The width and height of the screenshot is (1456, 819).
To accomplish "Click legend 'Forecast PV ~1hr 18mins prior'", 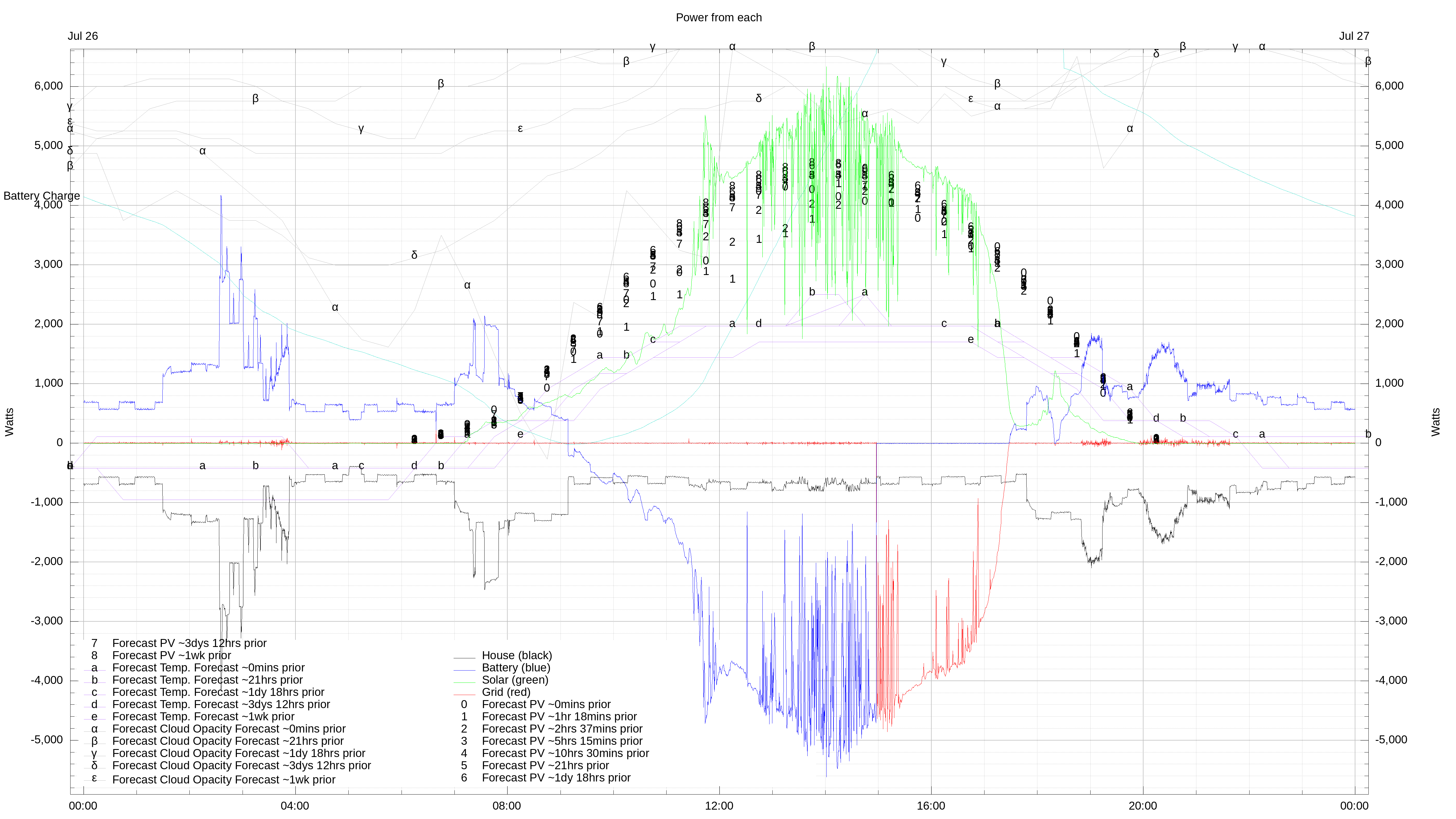I will pyautogui.click(x=559, y=717).
